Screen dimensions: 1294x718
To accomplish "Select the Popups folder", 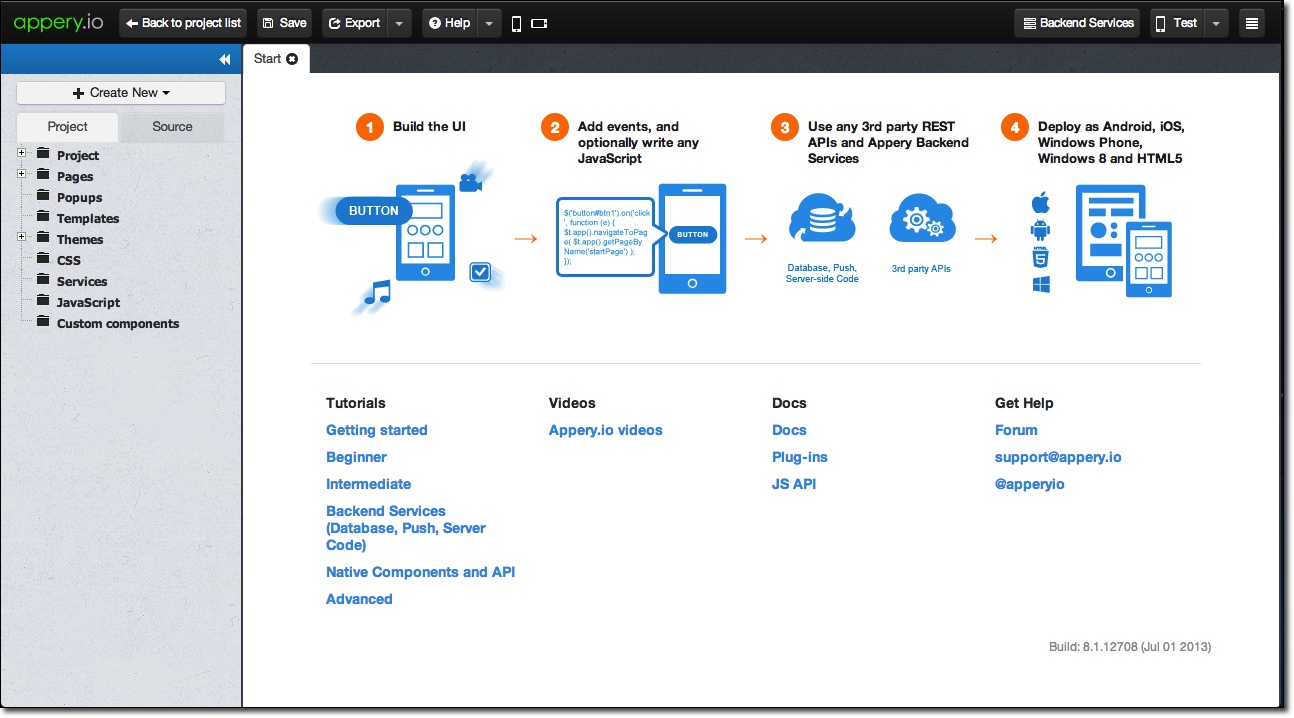I will click(80, 197).
